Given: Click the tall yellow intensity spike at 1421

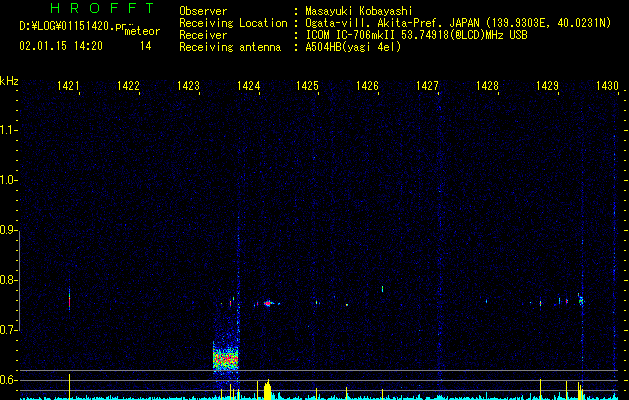Looking at the screenshot, I should click(69, 386).
